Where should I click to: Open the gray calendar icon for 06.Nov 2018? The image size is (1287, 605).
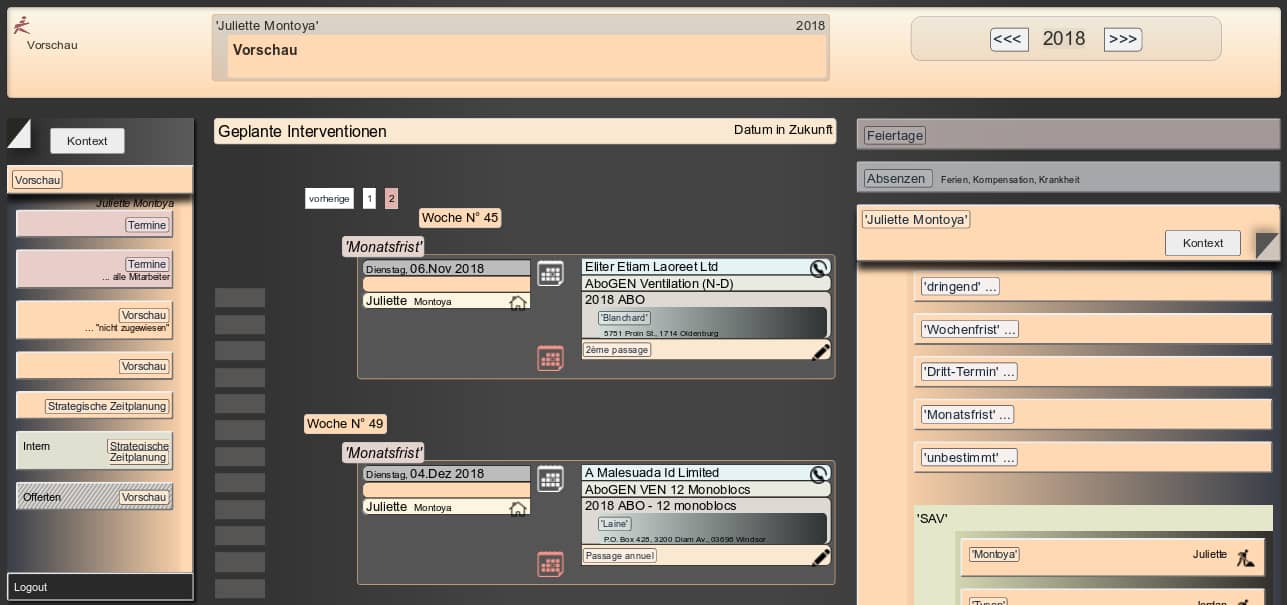tap(550, 273)
